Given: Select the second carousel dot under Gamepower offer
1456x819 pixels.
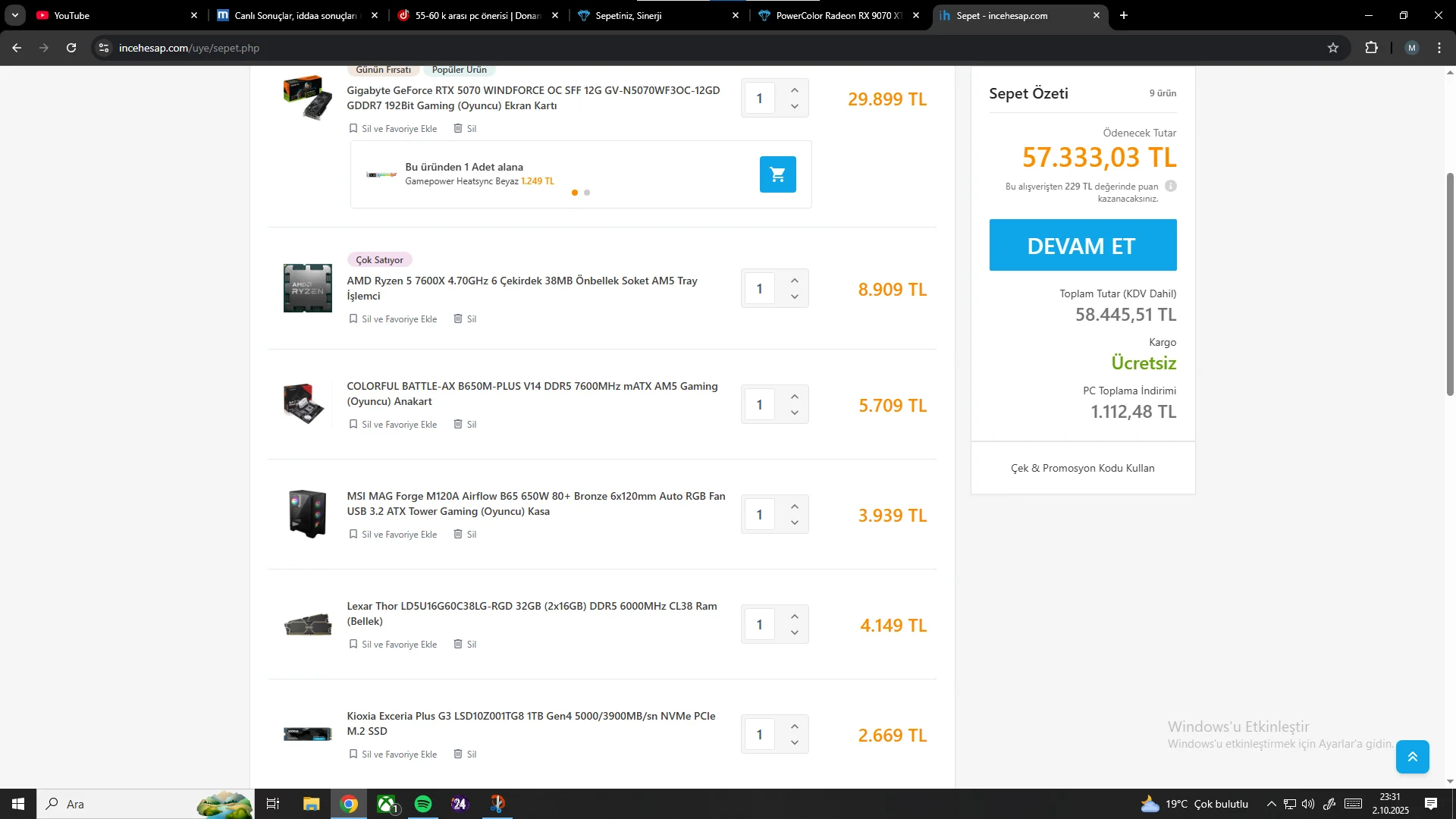Looking at the screenshot, I should pos(587,193).
